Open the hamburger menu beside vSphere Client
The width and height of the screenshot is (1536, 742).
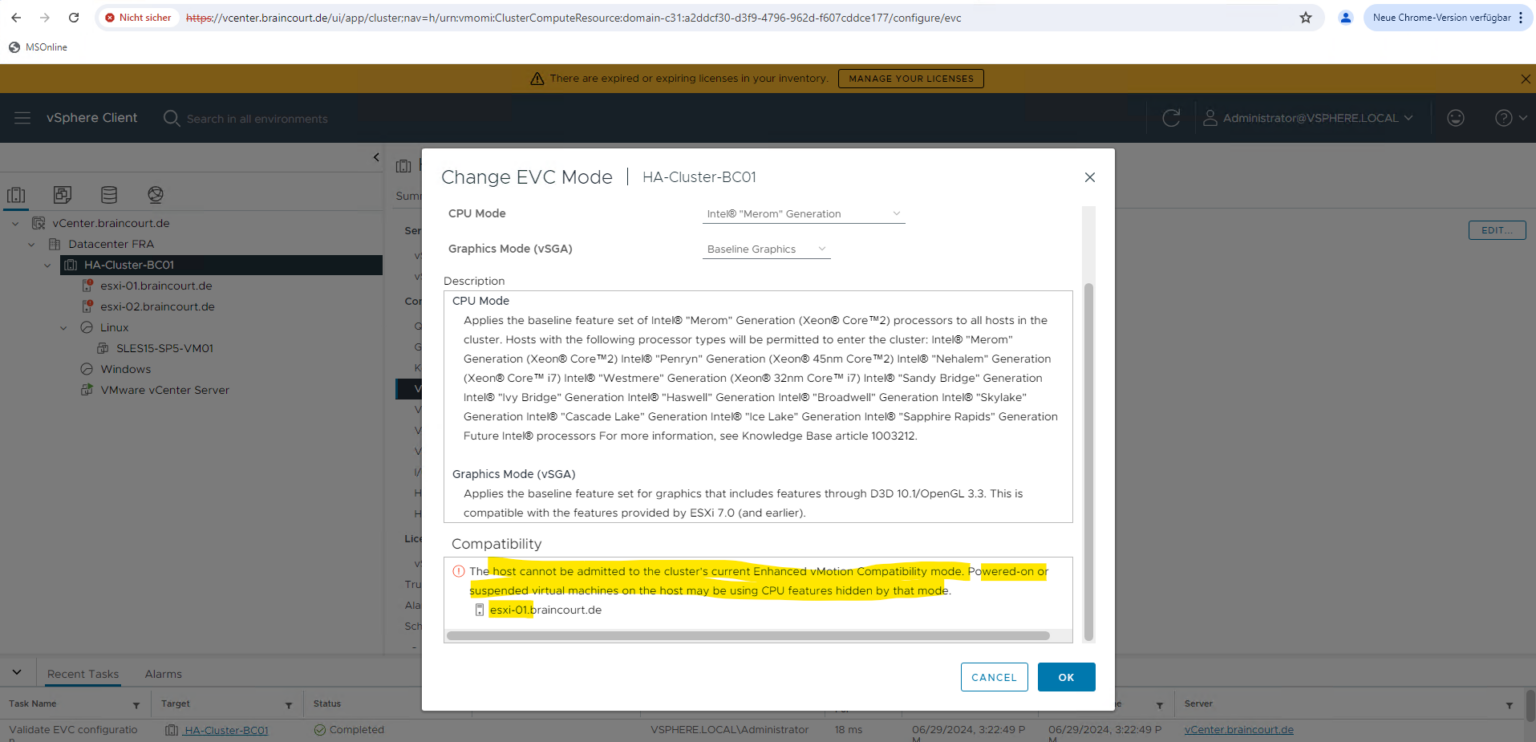pos(22,117)
